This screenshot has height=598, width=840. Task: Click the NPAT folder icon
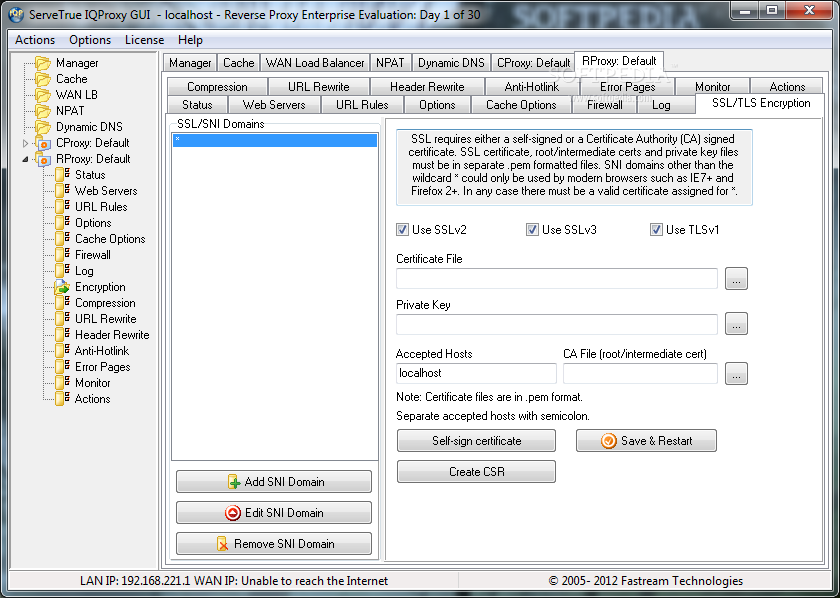[x=43, y=111]
